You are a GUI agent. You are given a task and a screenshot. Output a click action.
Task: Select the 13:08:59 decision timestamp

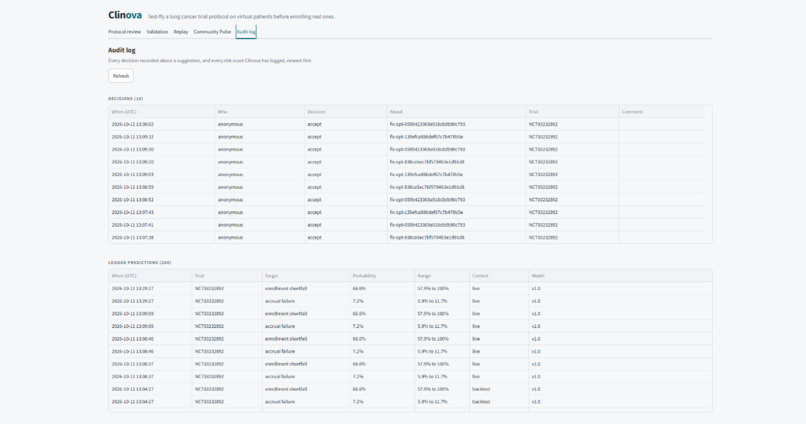point(133,188)
